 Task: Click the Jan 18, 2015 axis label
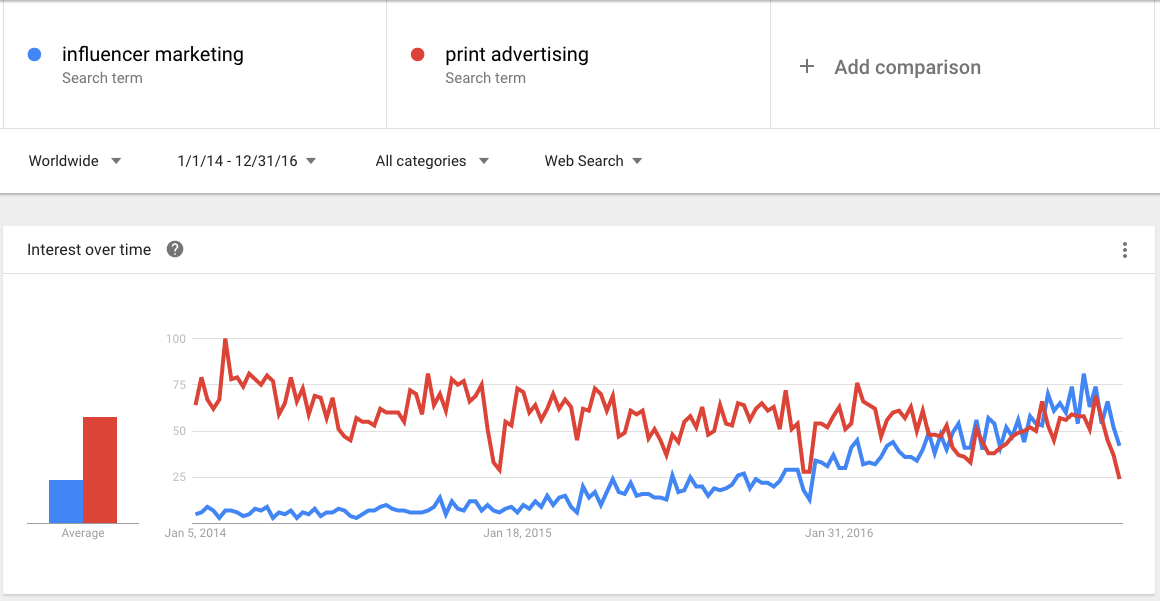coord(517,533)
